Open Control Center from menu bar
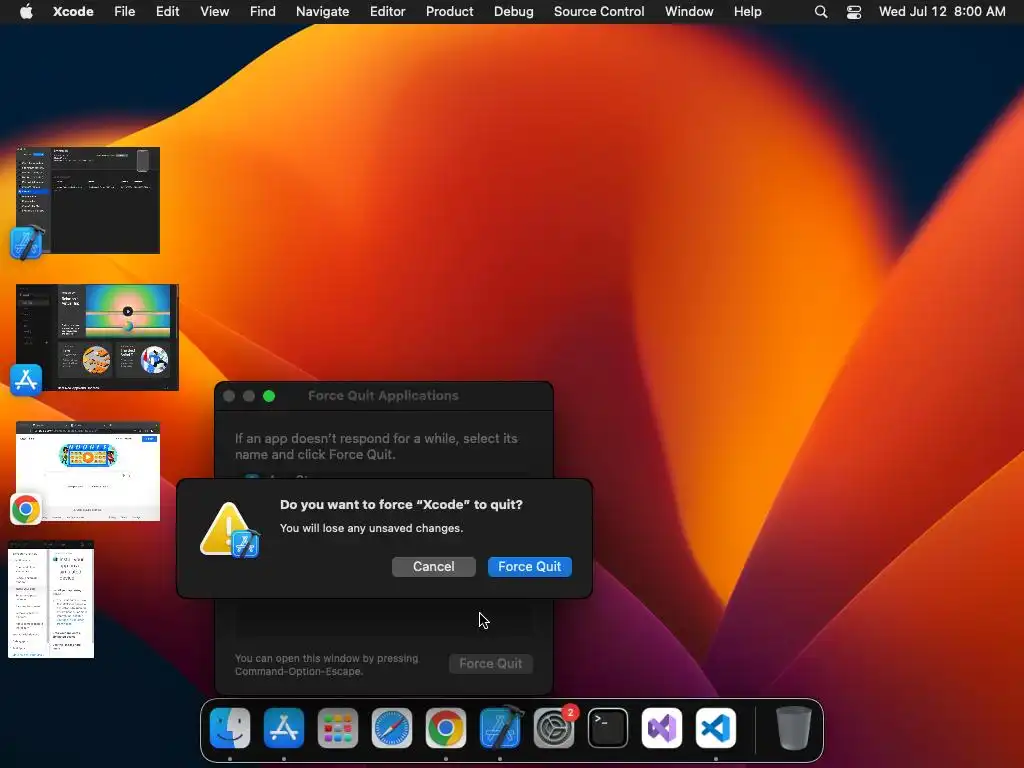Image resolution: width=1024 pixels, height=768 pixels. (x=854, y=12)
